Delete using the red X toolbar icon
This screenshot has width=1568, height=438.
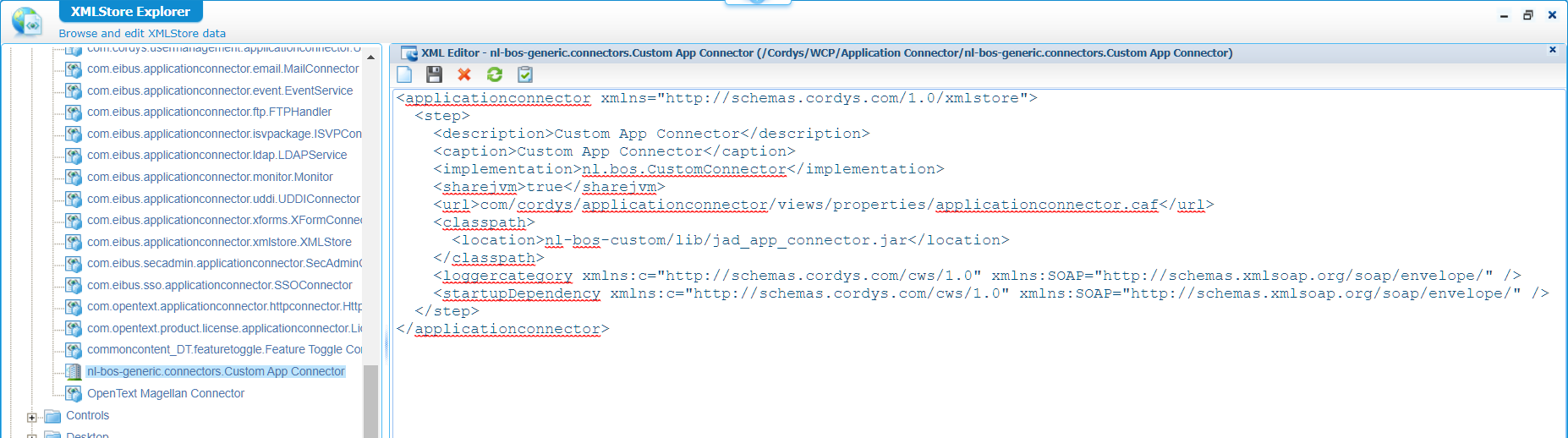pyautogui.click(x=464, y=74)
